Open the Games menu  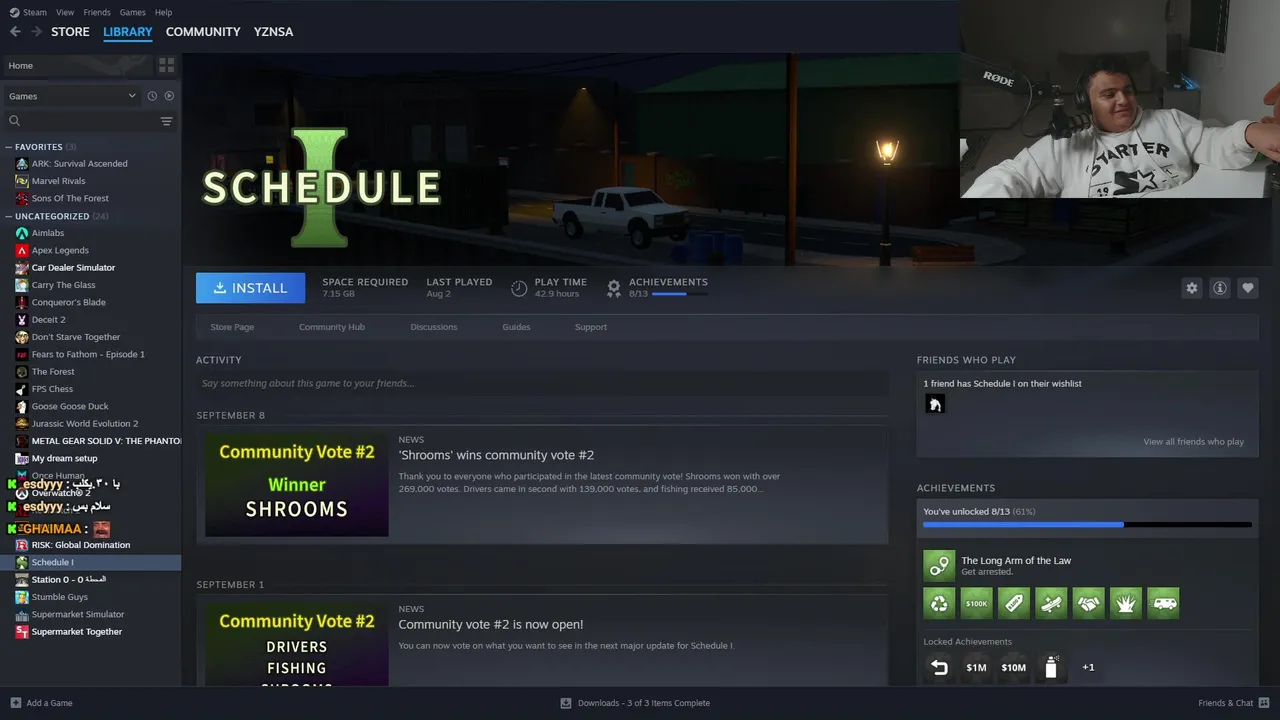coord(132,12)
